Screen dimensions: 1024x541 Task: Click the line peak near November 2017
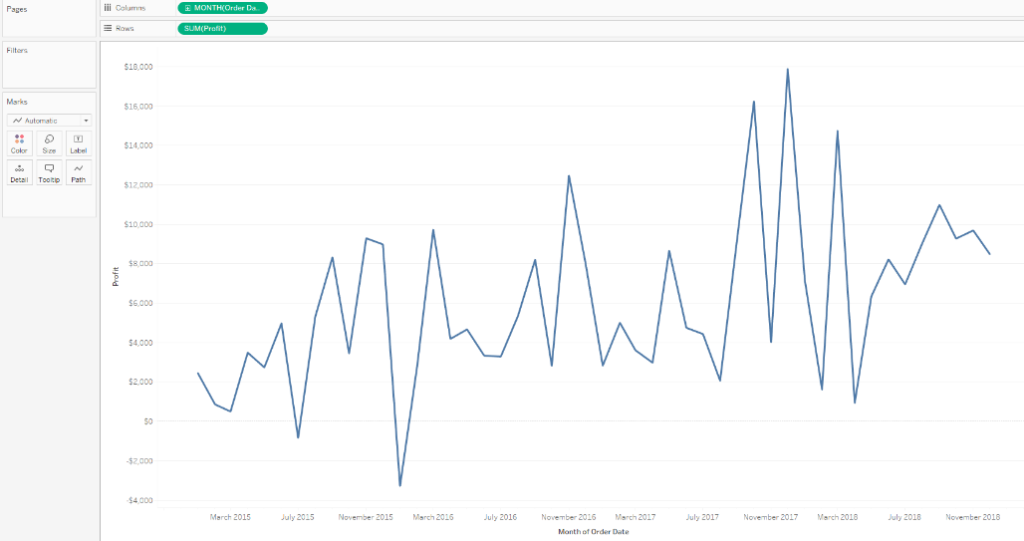(788, 69)
